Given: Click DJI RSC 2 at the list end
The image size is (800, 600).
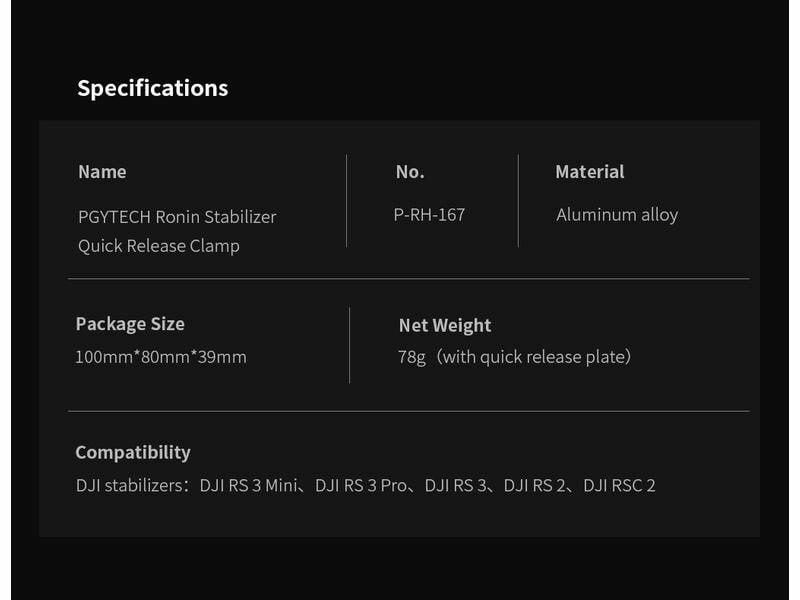Looking at the screenshot, I should pyautogui.click(x=619, y=486).
